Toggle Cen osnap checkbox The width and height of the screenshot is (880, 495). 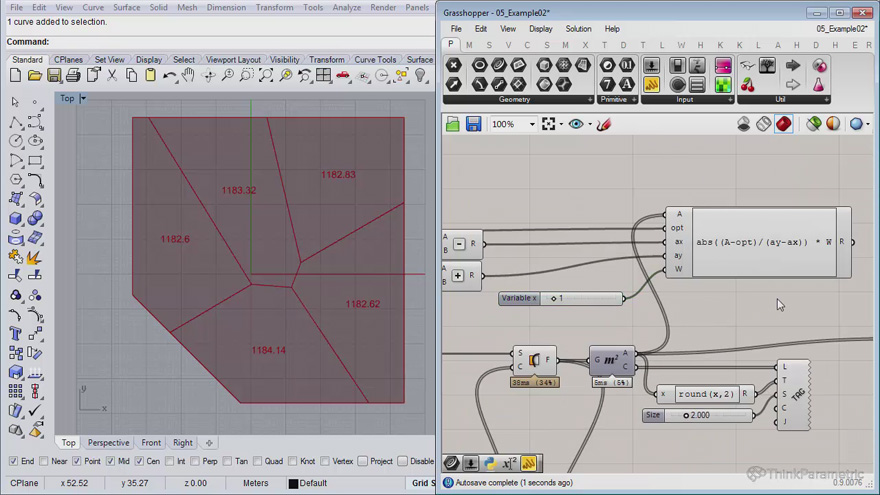point(139,461)
